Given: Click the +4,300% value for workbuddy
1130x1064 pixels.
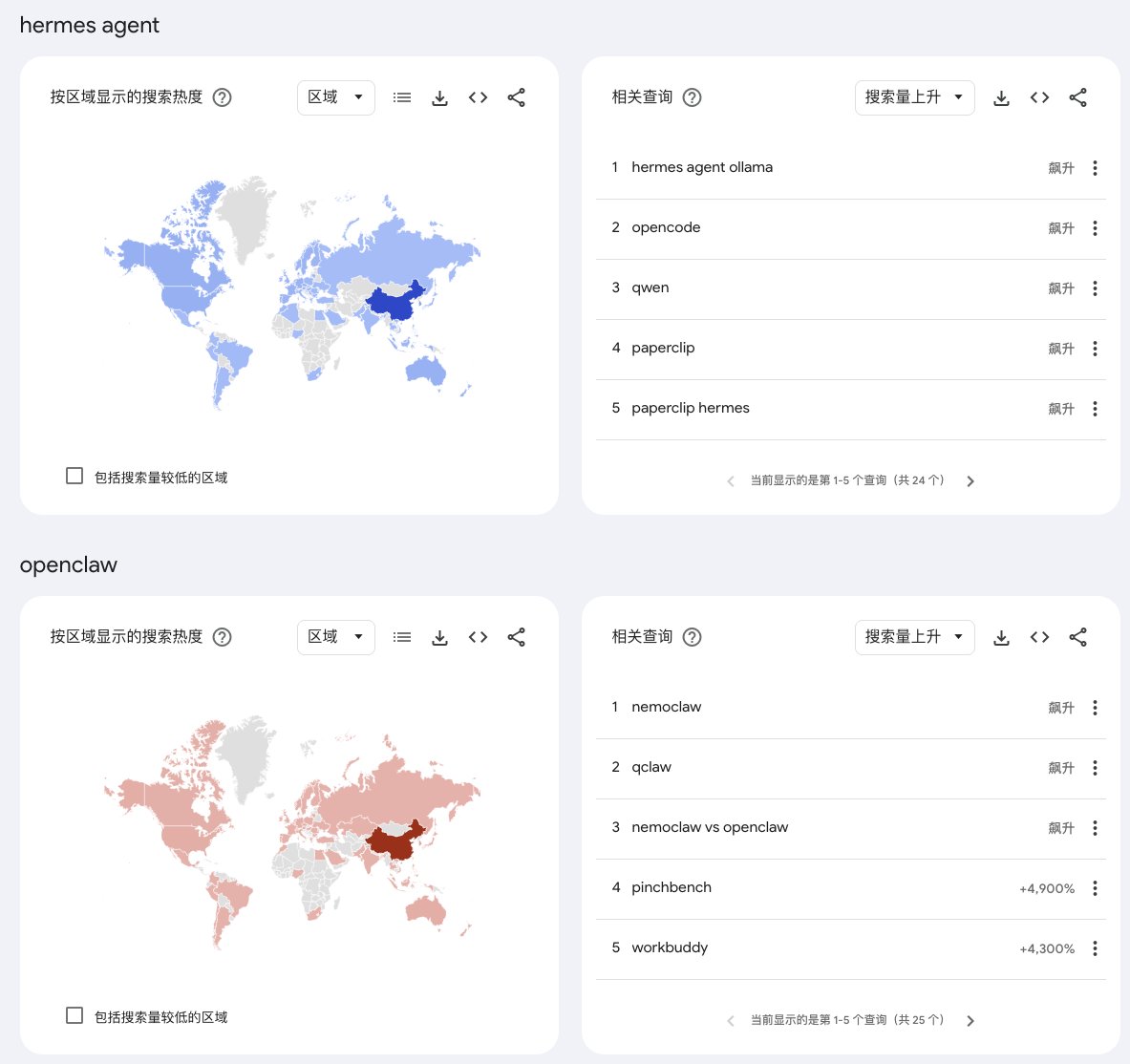Looking at the screenshot, I should pos(1046,948).
